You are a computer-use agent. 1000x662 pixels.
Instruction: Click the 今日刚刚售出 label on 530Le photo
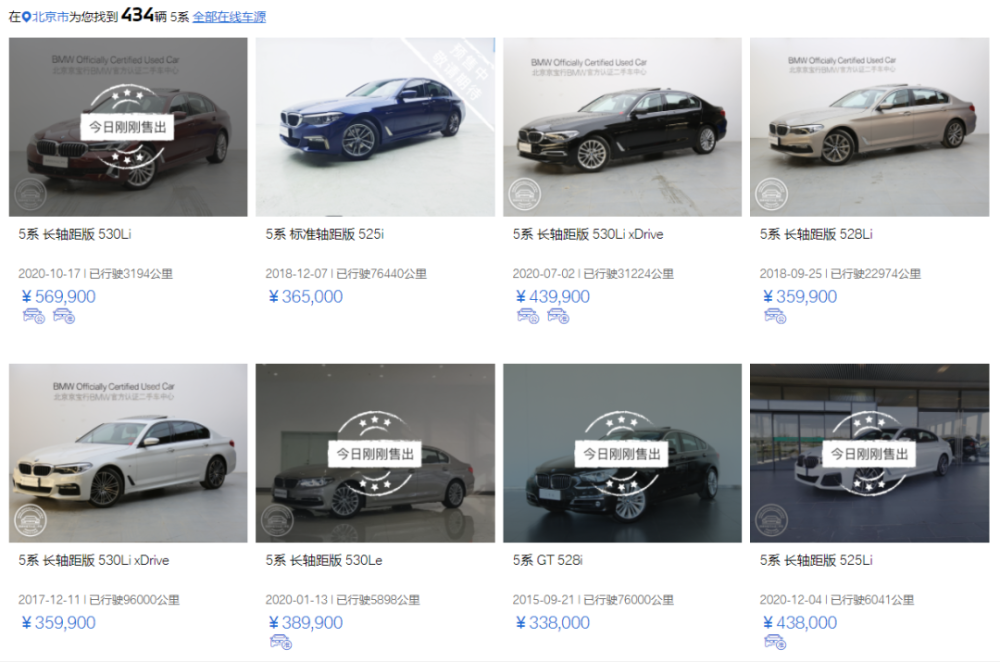click(x=375, y=454)
